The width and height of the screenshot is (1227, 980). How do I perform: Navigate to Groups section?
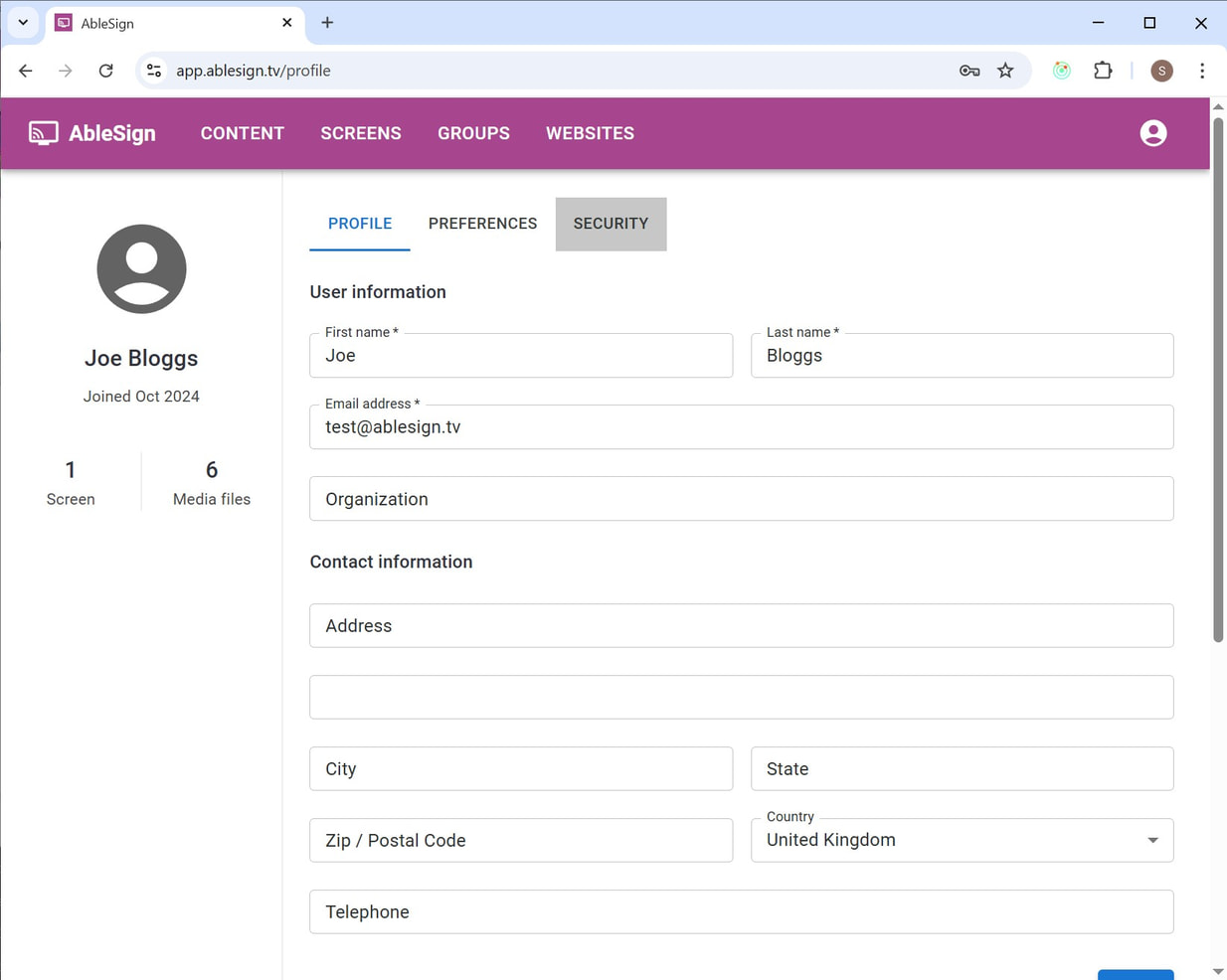(x=473, y=133)
